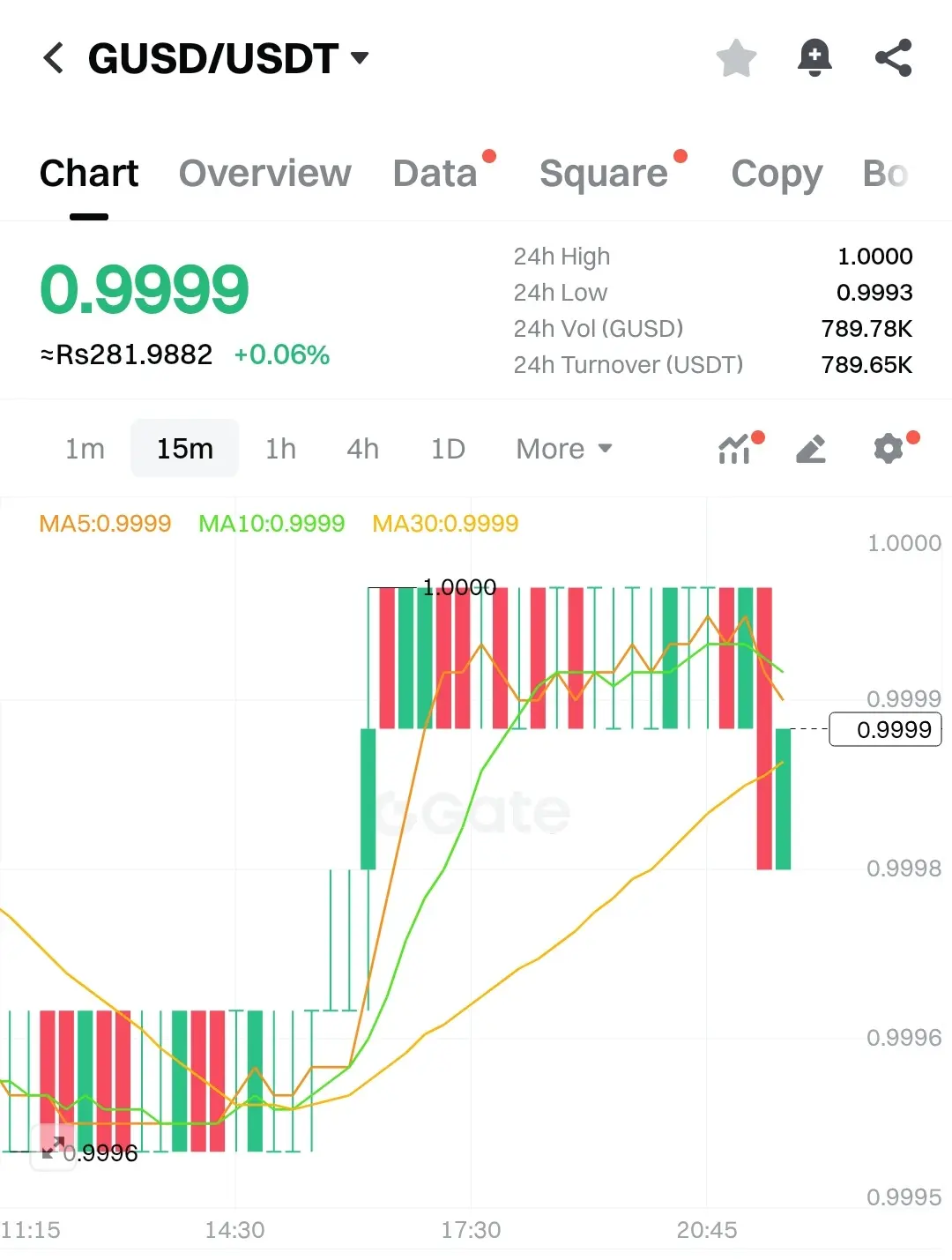Share the chart using share icon
952x1260 pixels.
click(893, 58)
